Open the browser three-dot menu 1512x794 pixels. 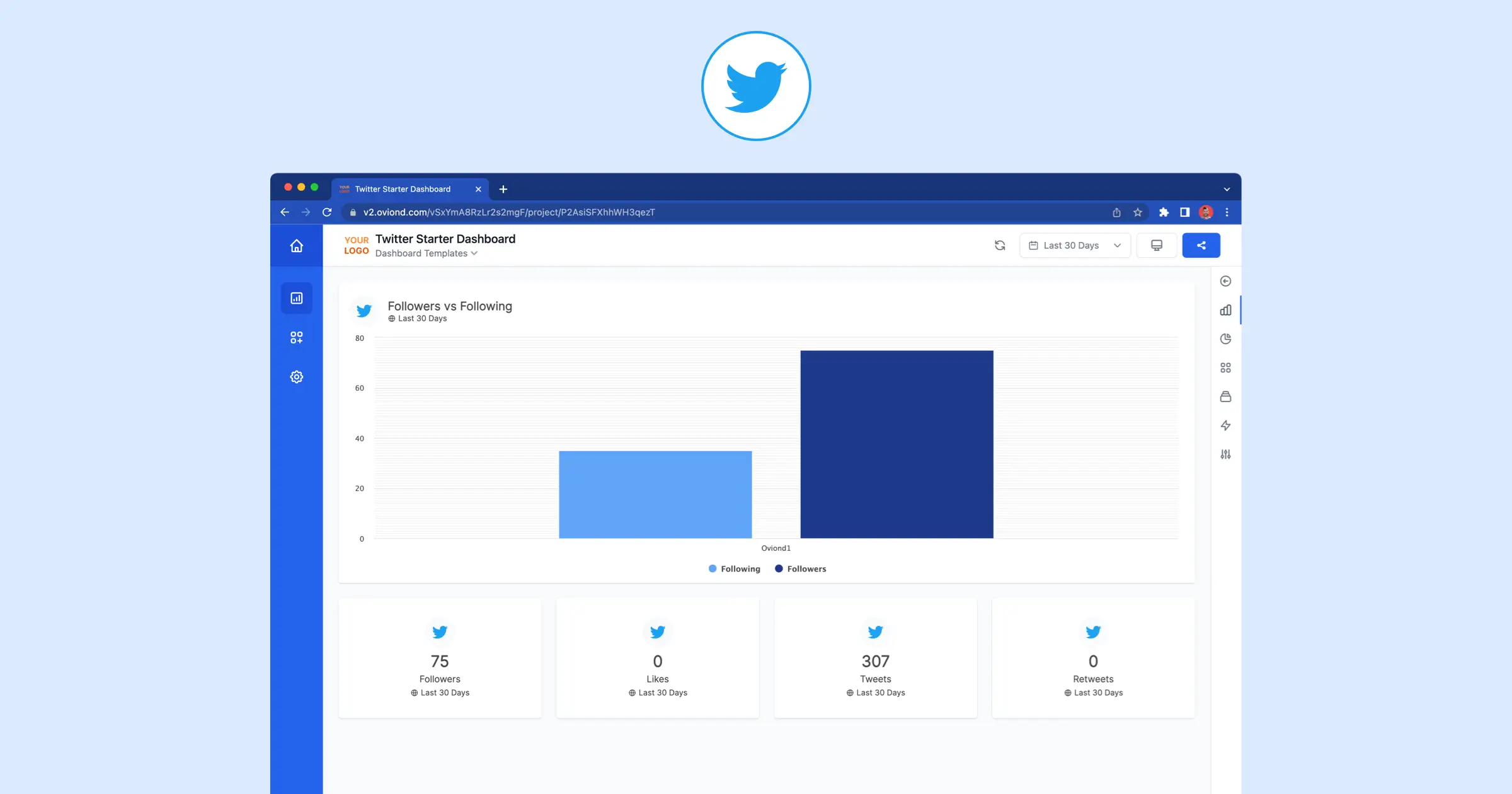pos(1227,212)
